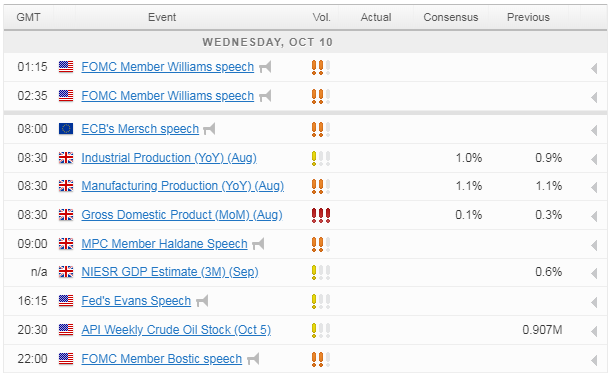Viewport: 611px width, 376px height.
Task: Click the EU flag icon in the 08:00 row
Action: click(x=66, y=129)
